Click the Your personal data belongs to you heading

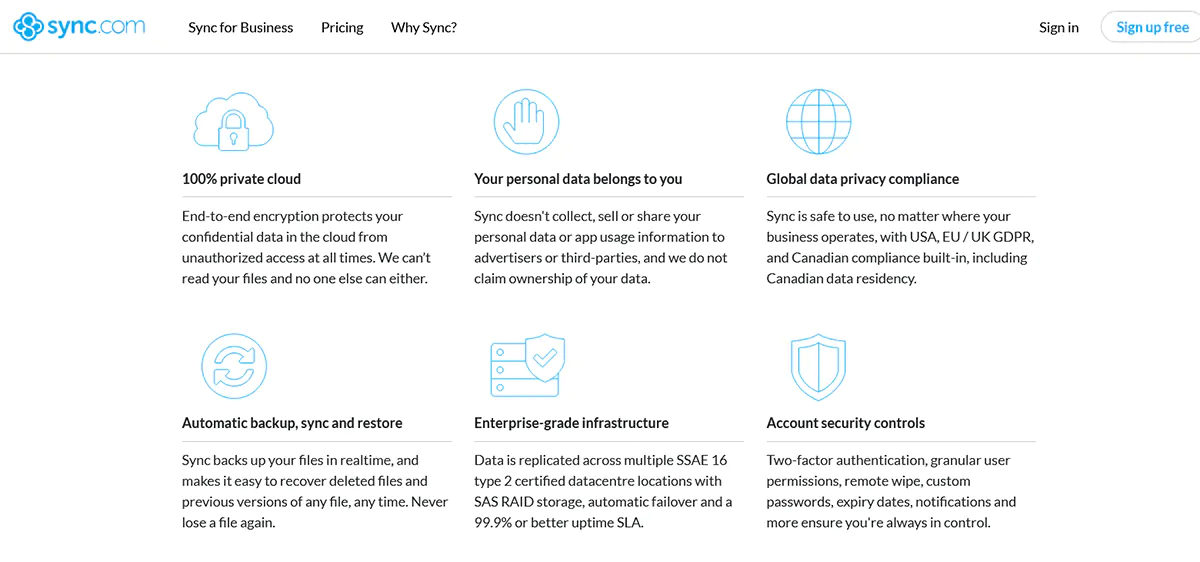(x=578, y=179)
